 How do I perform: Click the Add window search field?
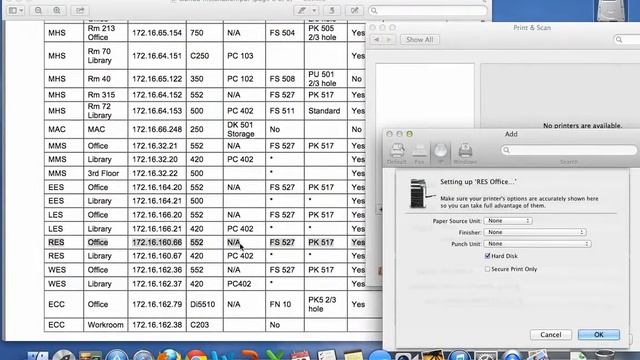click(569, 150)
